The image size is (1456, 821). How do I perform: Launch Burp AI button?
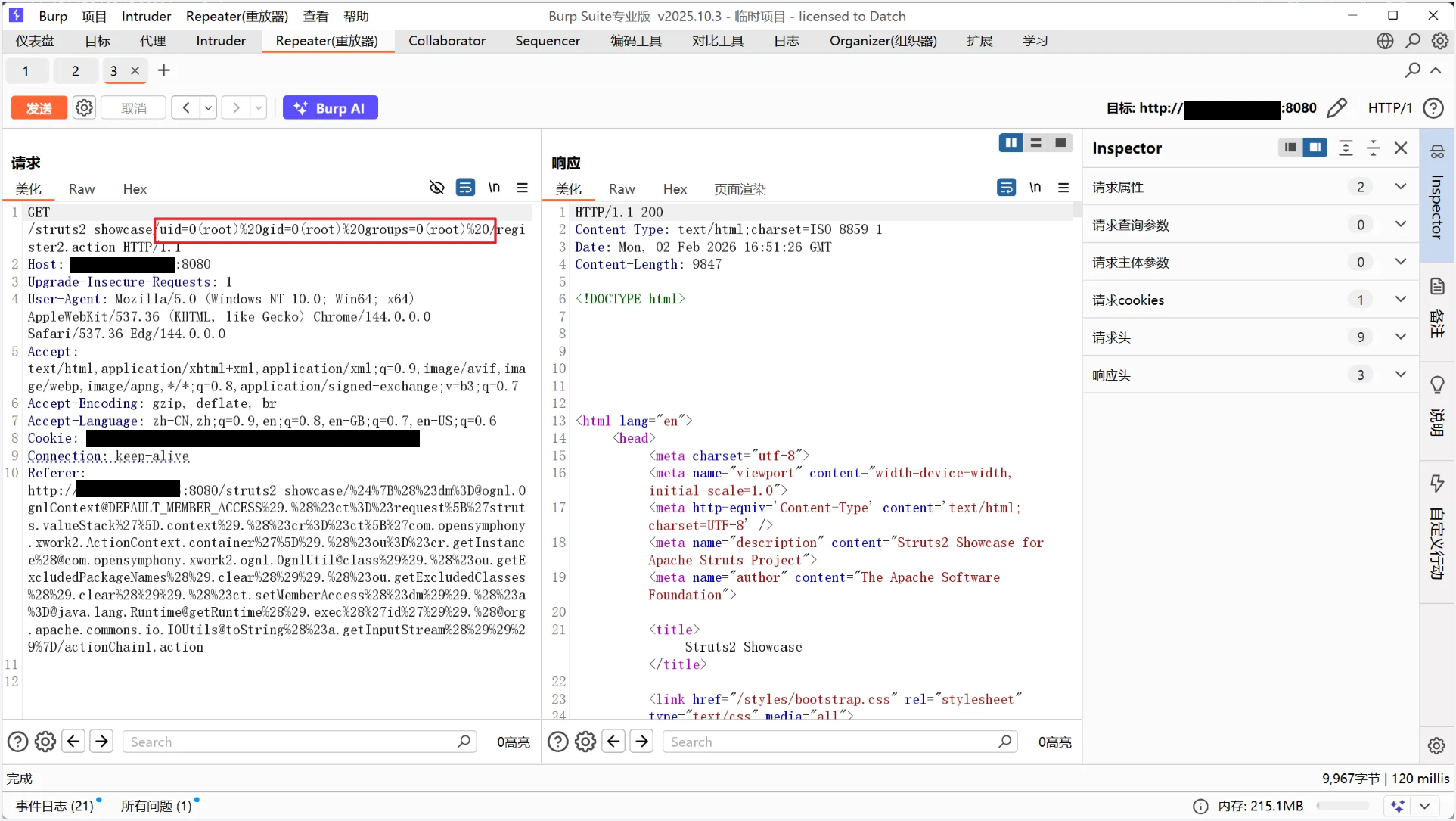(x=331, y=107)
